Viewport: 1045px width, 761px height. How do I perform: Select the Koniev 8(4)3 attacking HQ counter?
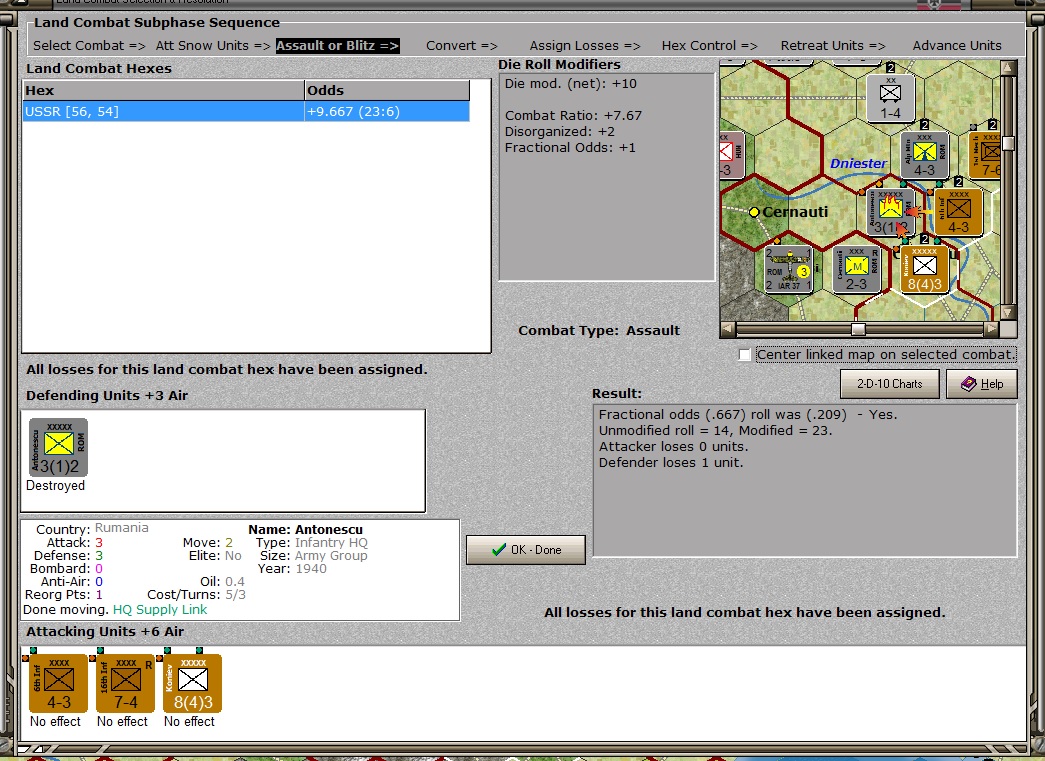click(x=193, y=683)
